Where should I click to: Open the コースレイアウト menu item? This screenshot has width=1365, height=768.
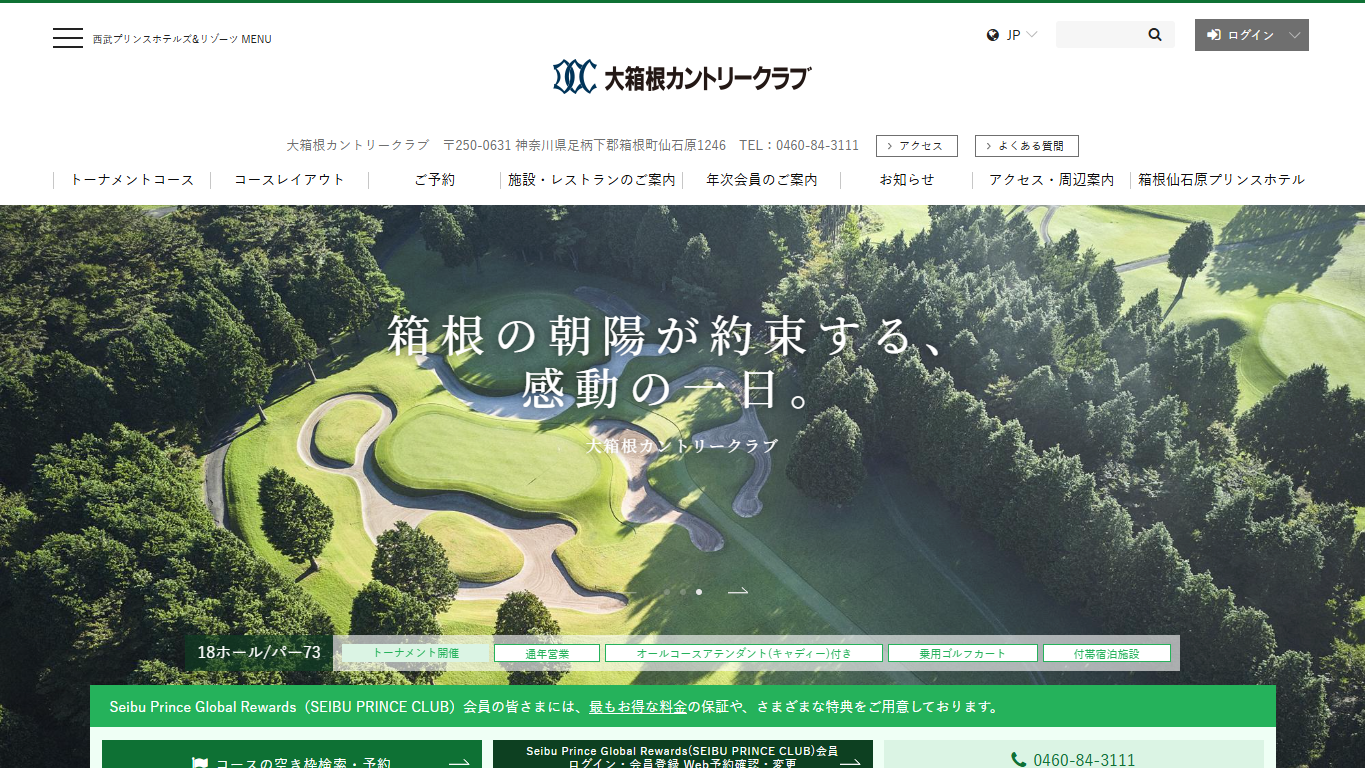289,180
